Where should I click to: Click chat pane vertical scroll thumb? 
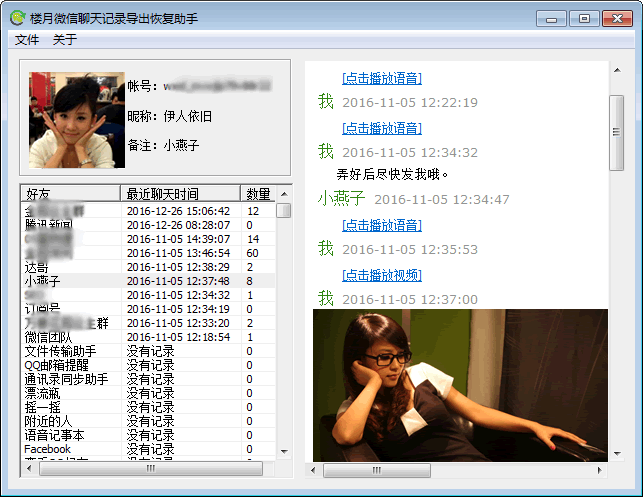[616, 132]
